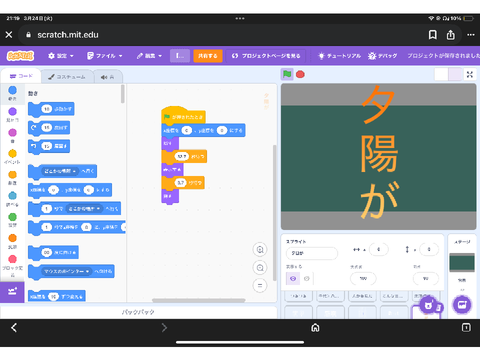Screen dimensions: 480x360
Task: Click the Scratch logo
Action: [20, 56]
